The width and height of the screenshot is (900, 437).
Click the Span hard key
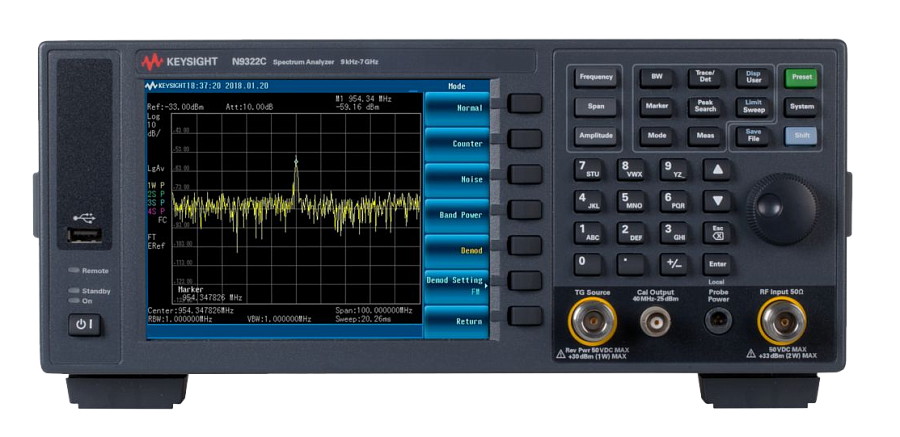[596, 107]
